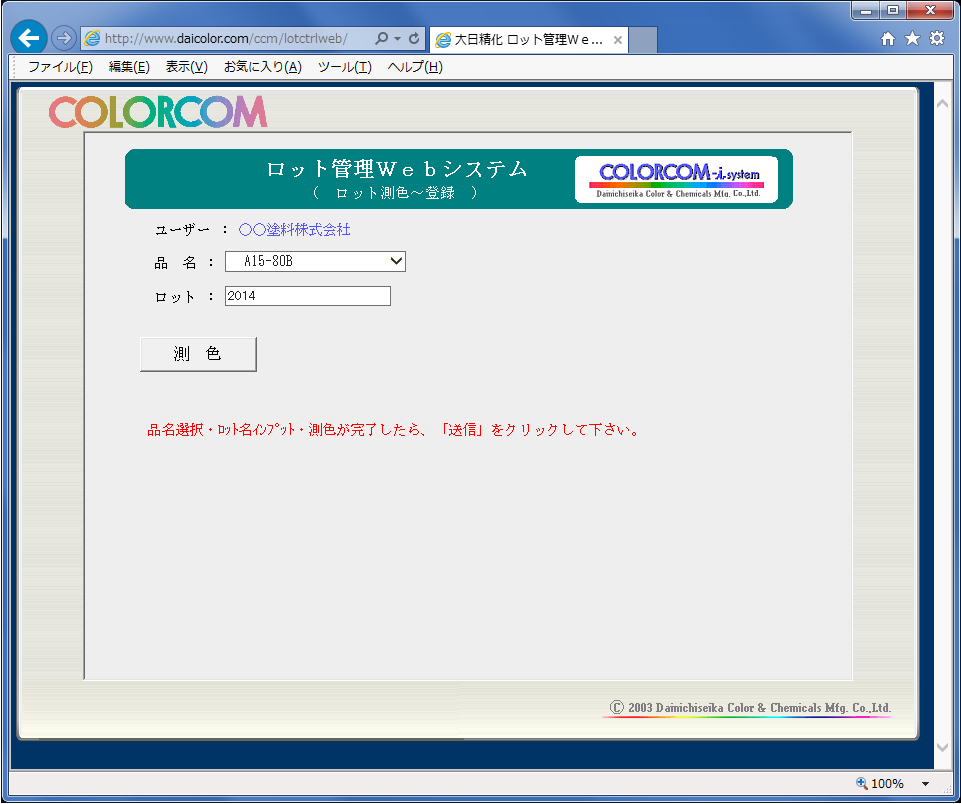Screen dimensions: 961x804
Task: Open the 編集(E) menu
Action: coord(129,67)
